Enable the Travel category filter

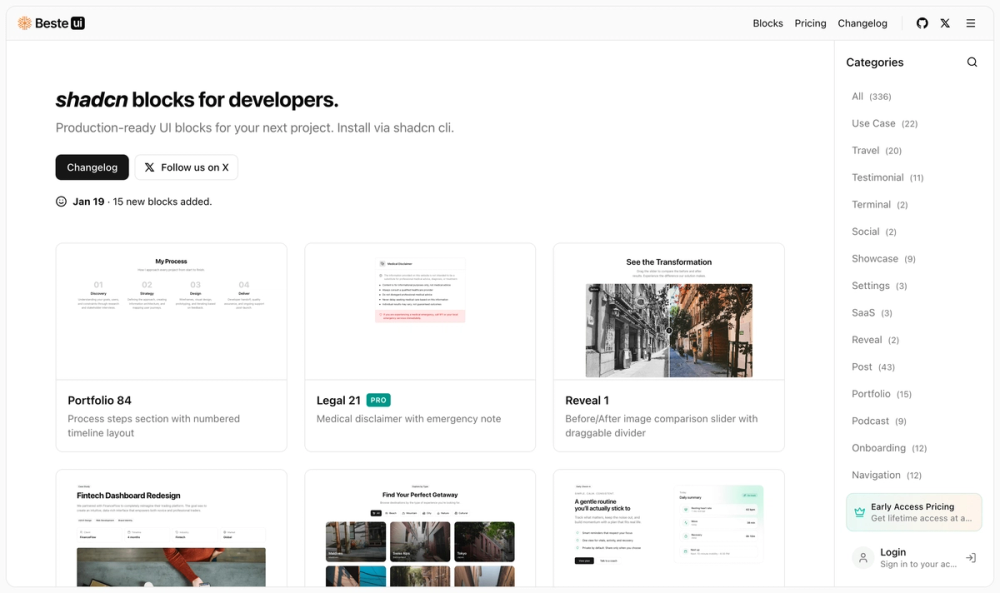pyautogui.click(x=865, y=150)
